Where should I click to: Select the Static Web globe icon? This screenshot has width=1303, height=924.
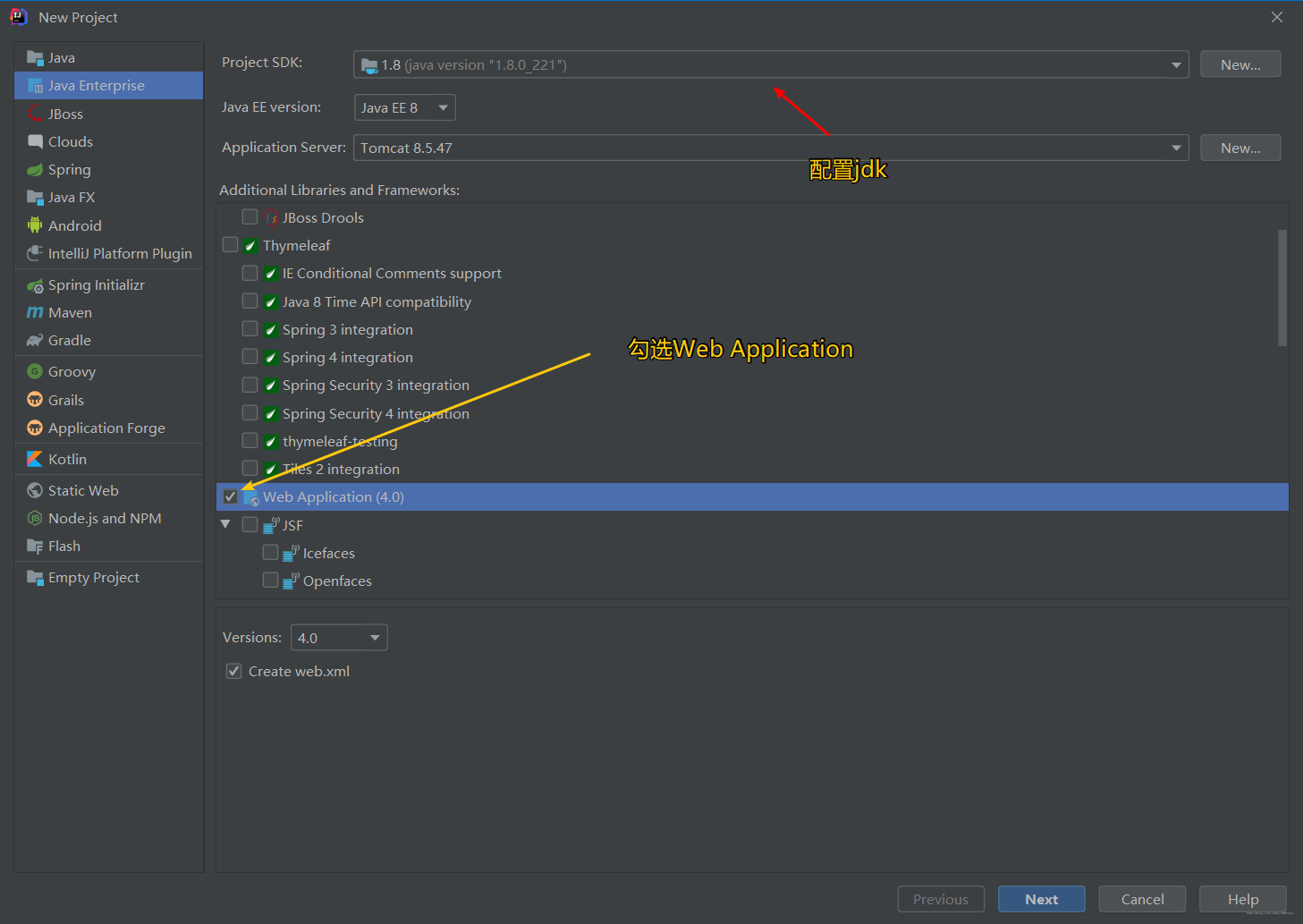click(x=35, y=490)
